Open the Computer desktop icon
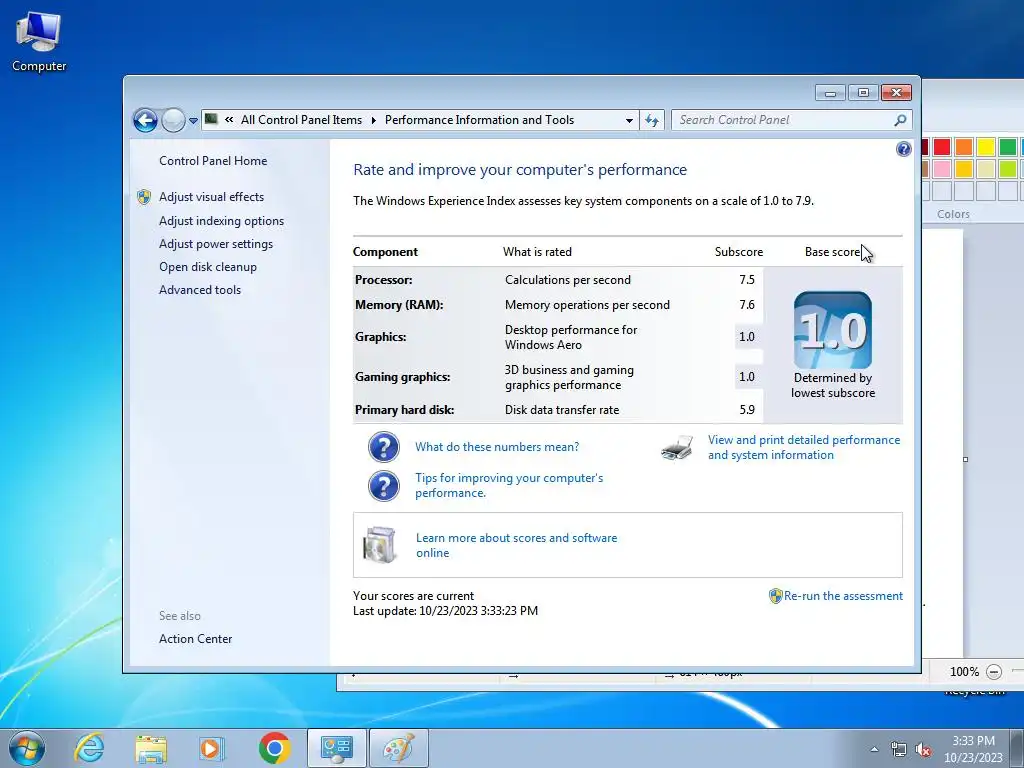 click(x=39, y=40)
